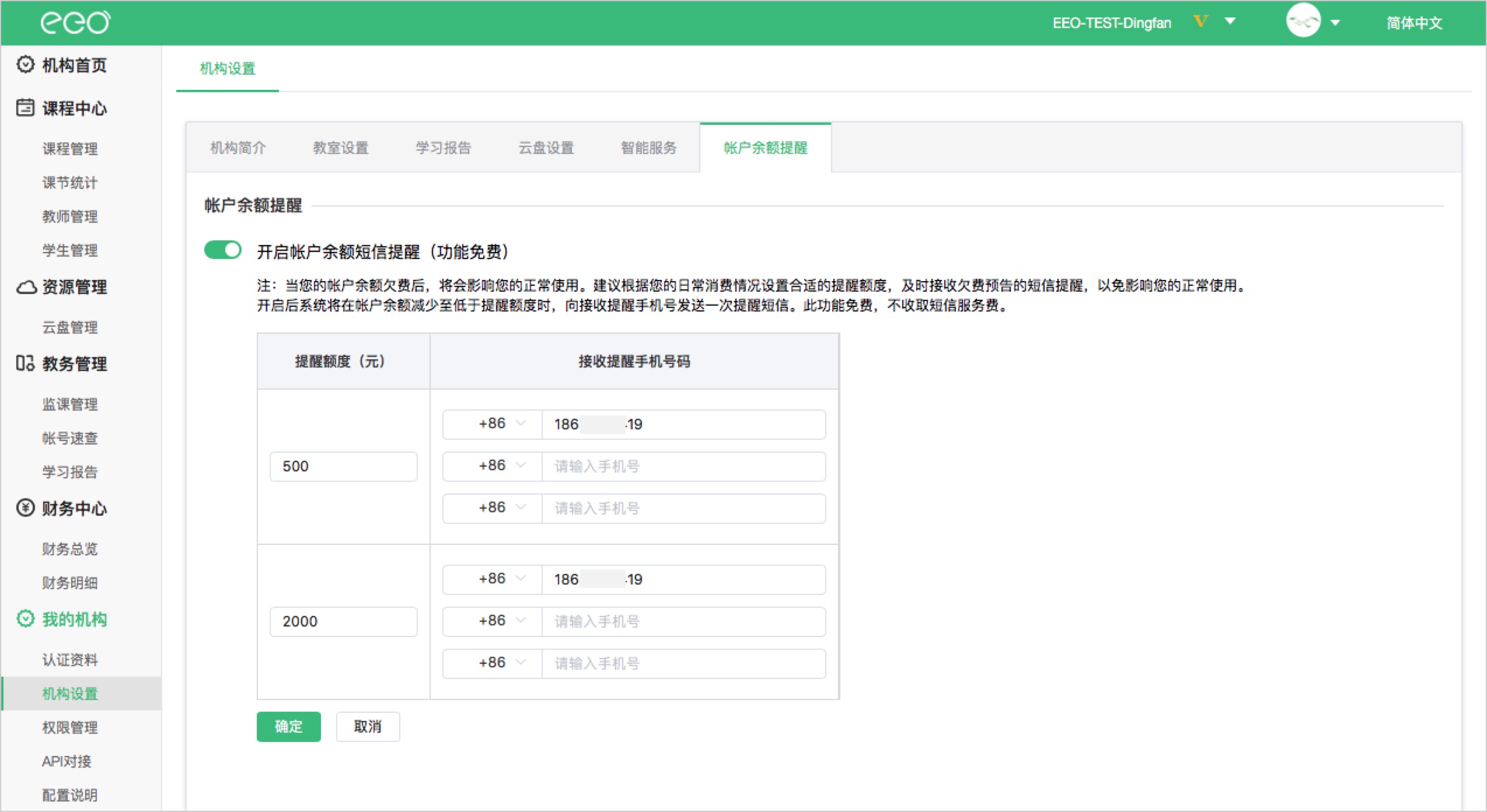Click the EEO logo in header
This screenshot has height=812, width=1487.
click(x=75, y=23)
